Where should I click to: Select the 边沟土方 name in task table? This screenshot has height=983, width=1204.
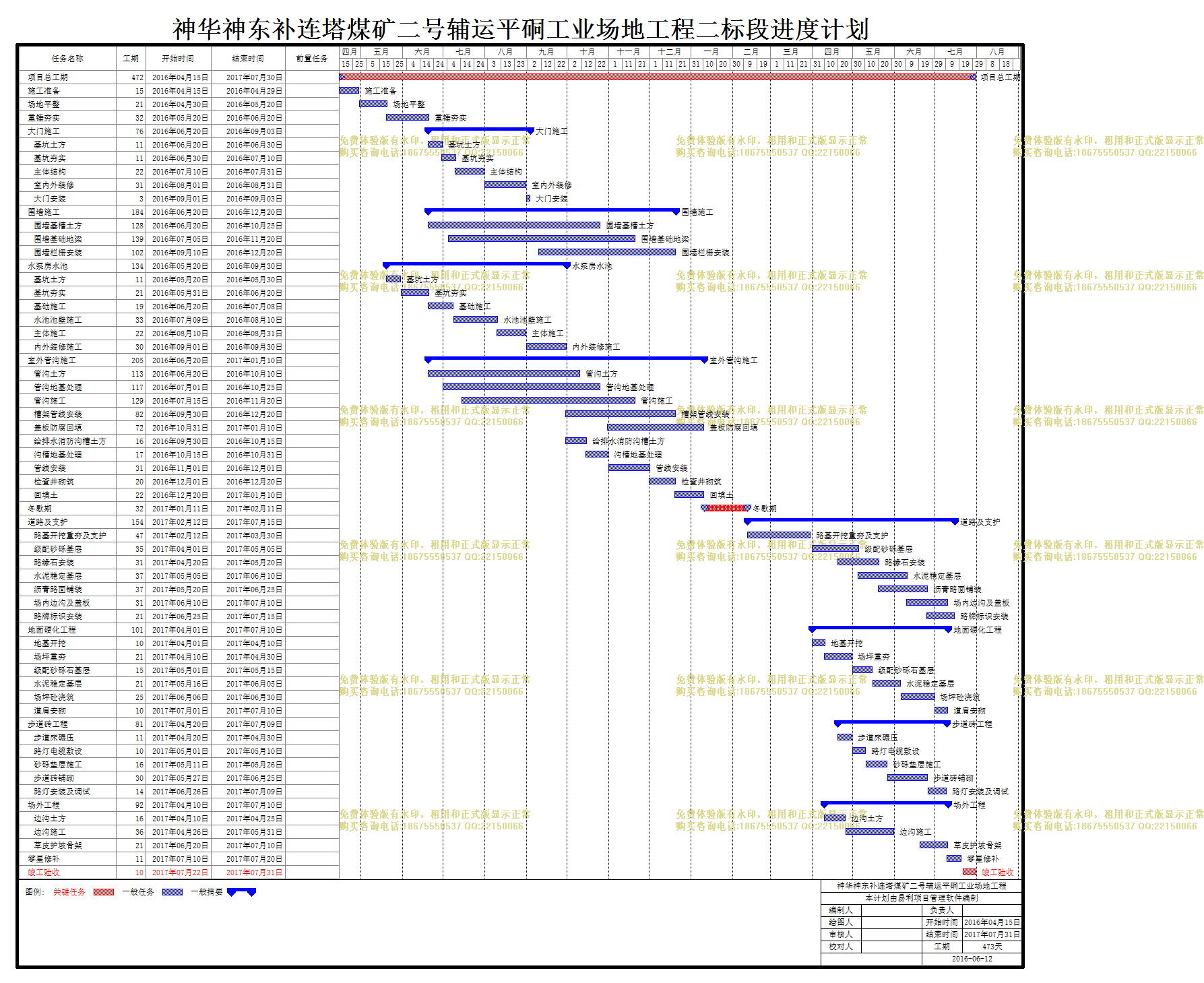(x=50, y=819)
